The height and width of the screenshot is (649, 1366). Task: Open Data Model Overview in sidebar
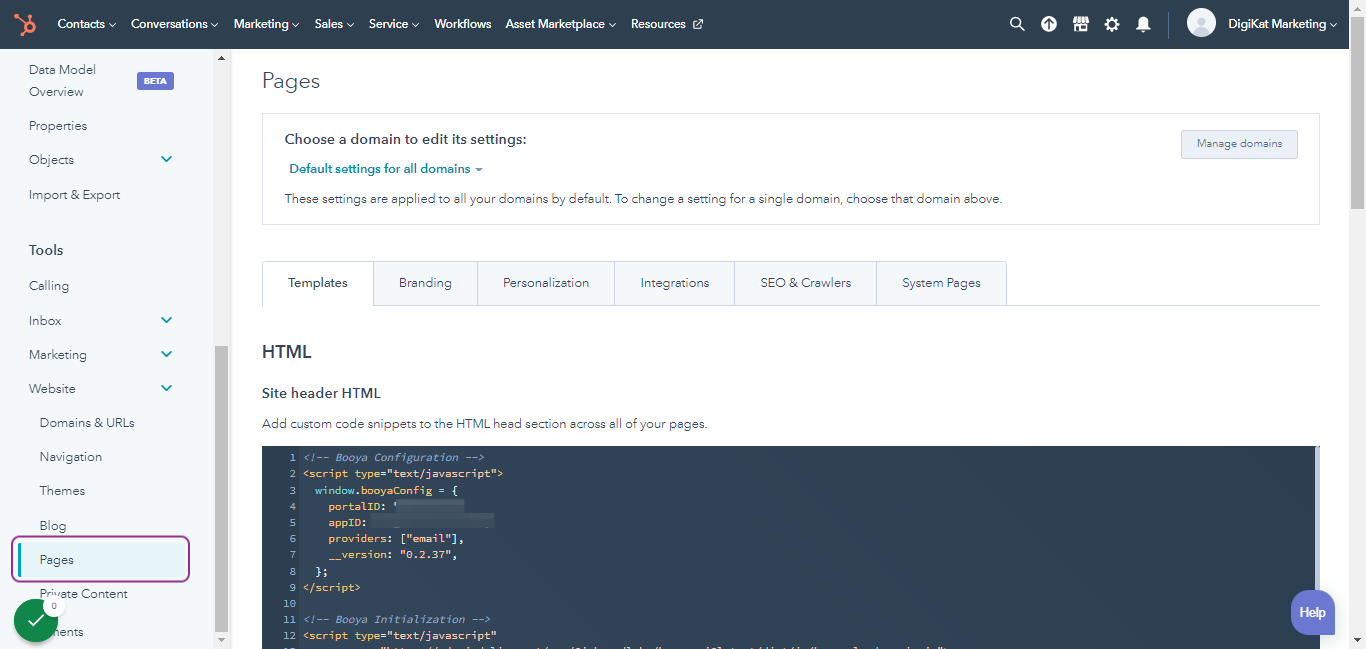(x=62, y=81)
